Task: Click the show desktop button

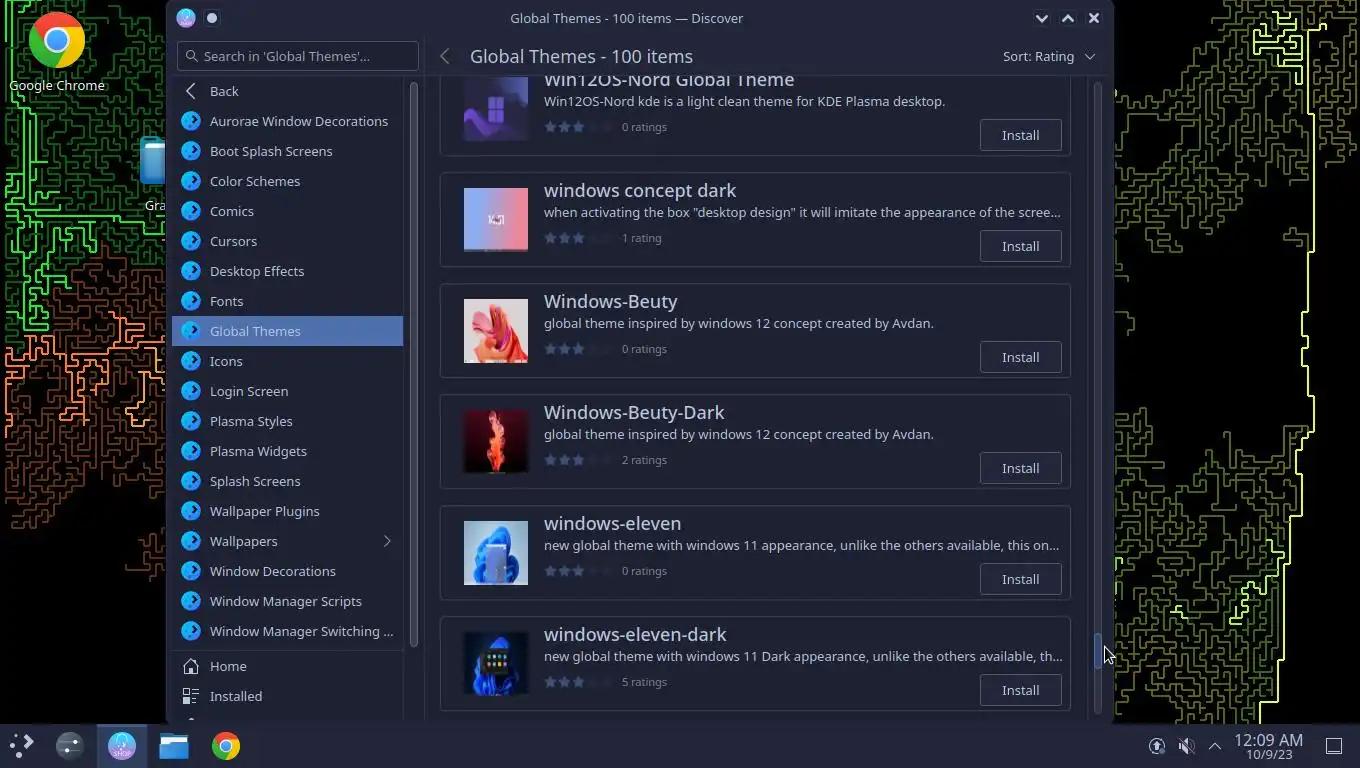Action: pos(1333,746)
